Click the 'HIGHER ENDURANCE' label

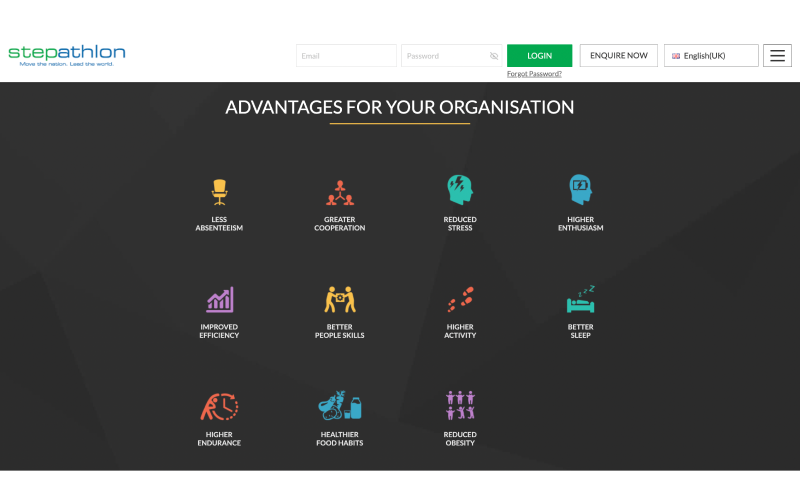219,439
